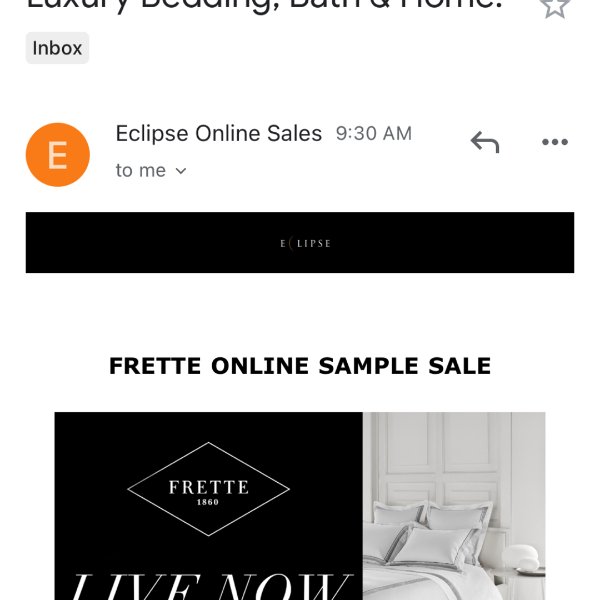Tap the Frette Online Sample Sale heading
The height and width of the screenshot is (600, 600).
[300, 366]
